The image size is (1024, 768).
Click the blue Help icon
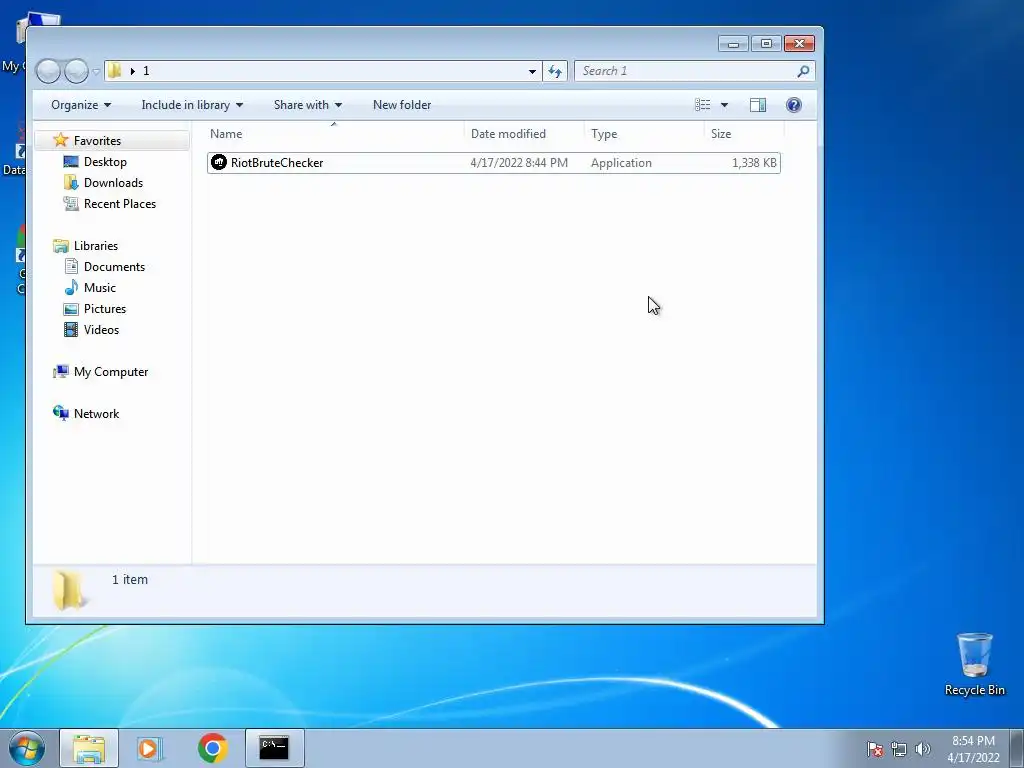(x=793, y=105)
